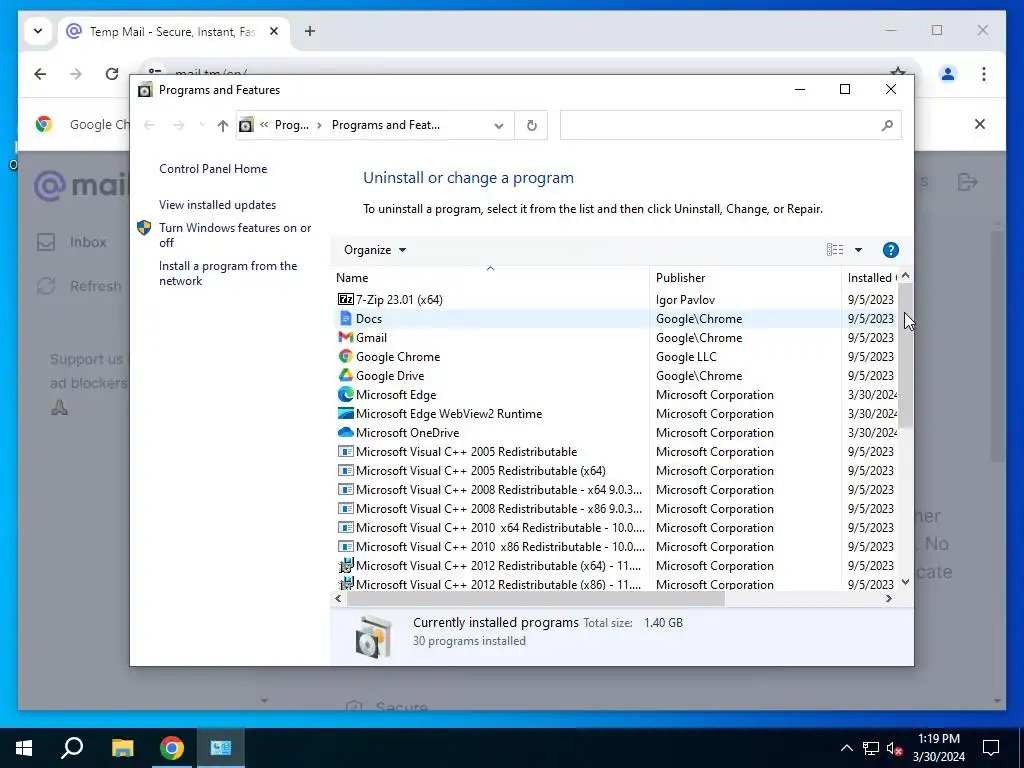Click the Prog... breadcrumb segment
Screen dimensions: 1024x768
point(292,125)
